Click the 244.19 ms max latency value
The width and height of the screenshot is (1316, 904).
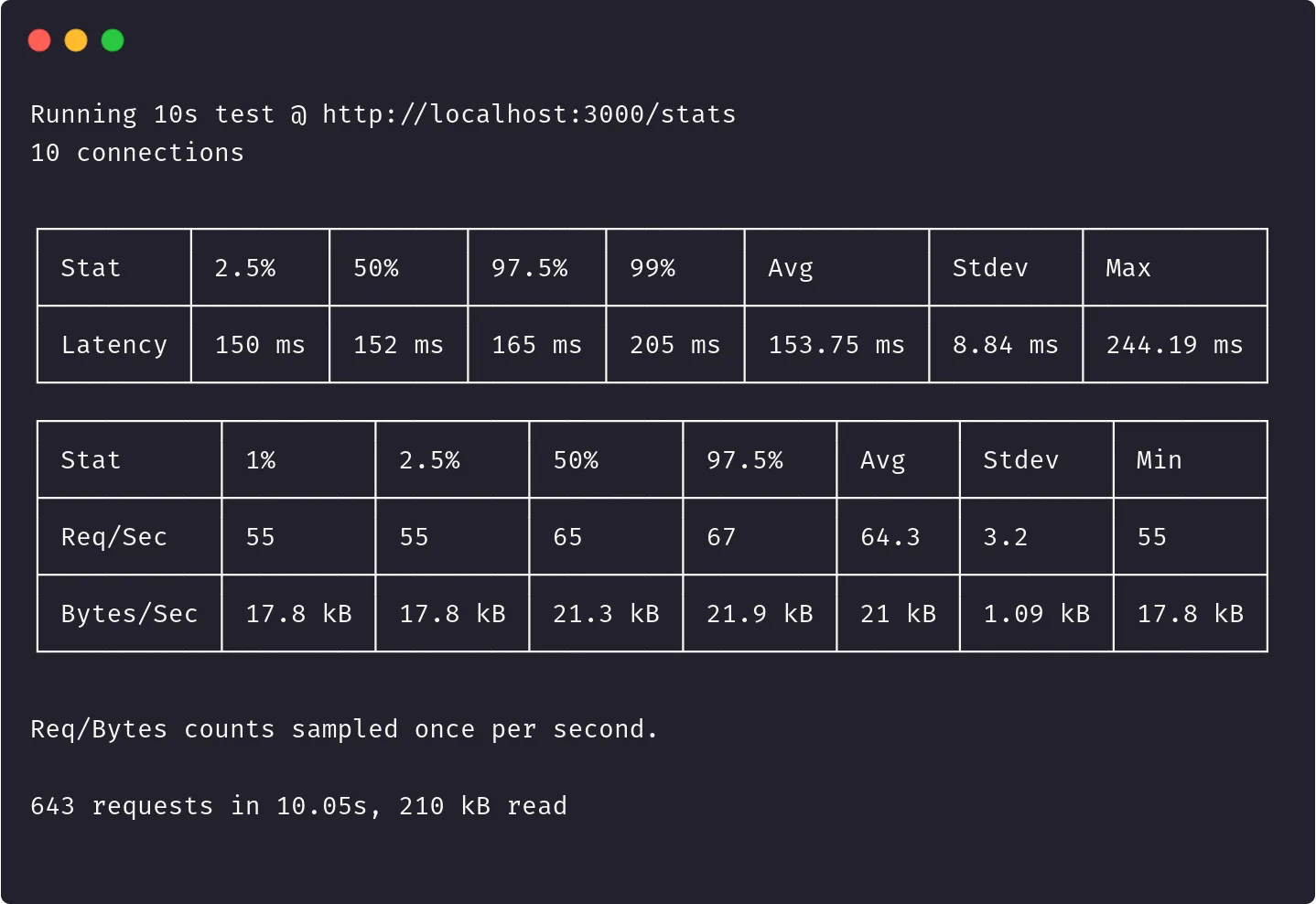click(1174, 345)
